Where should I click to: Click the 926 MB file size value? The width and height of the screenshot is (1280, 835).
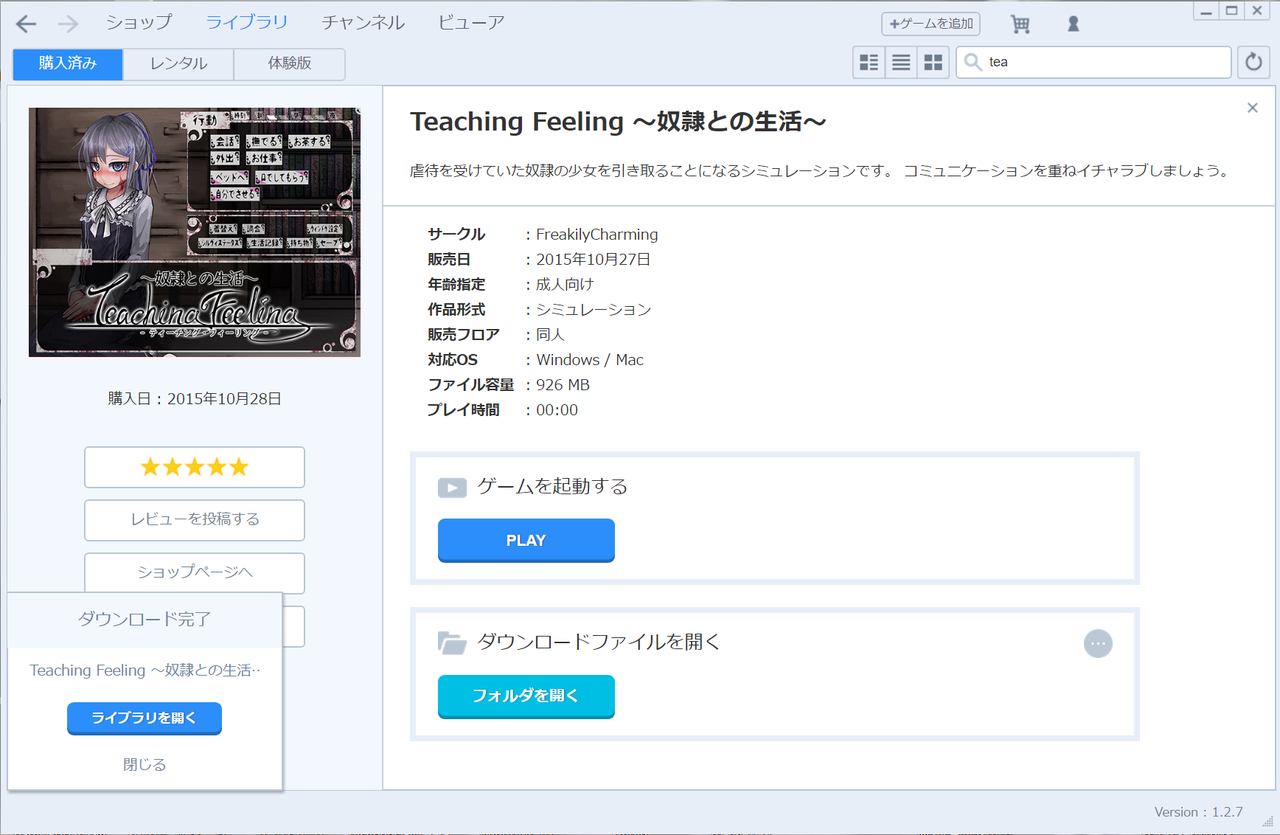[563, 385]
